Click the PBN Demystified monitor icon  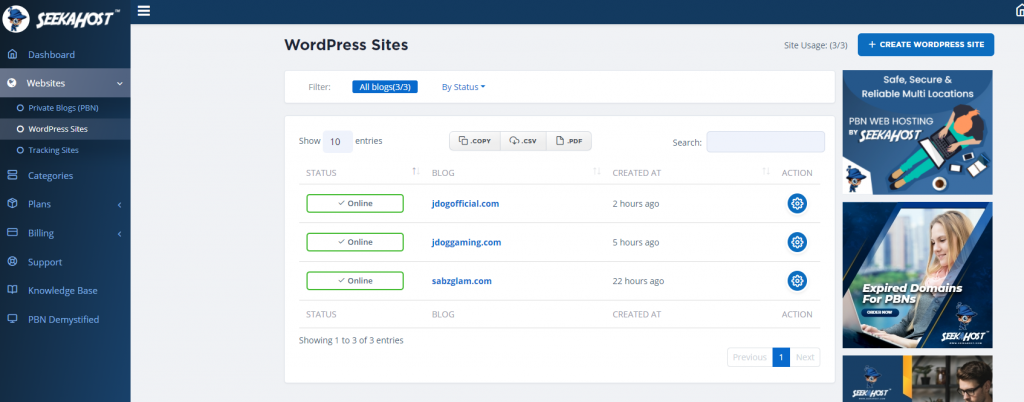(x=12, y=319)
